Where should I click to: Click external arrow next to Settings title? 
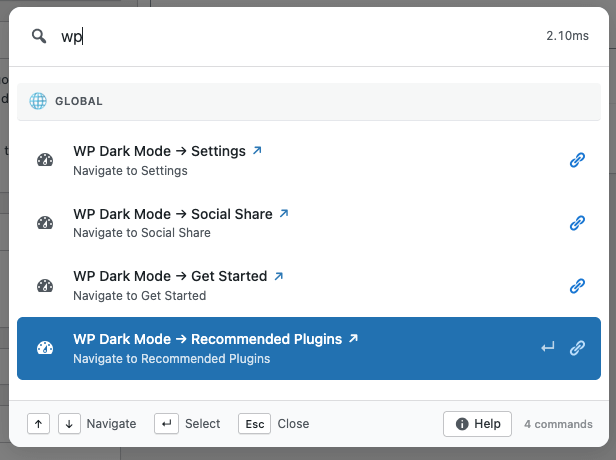pos(257,150)
